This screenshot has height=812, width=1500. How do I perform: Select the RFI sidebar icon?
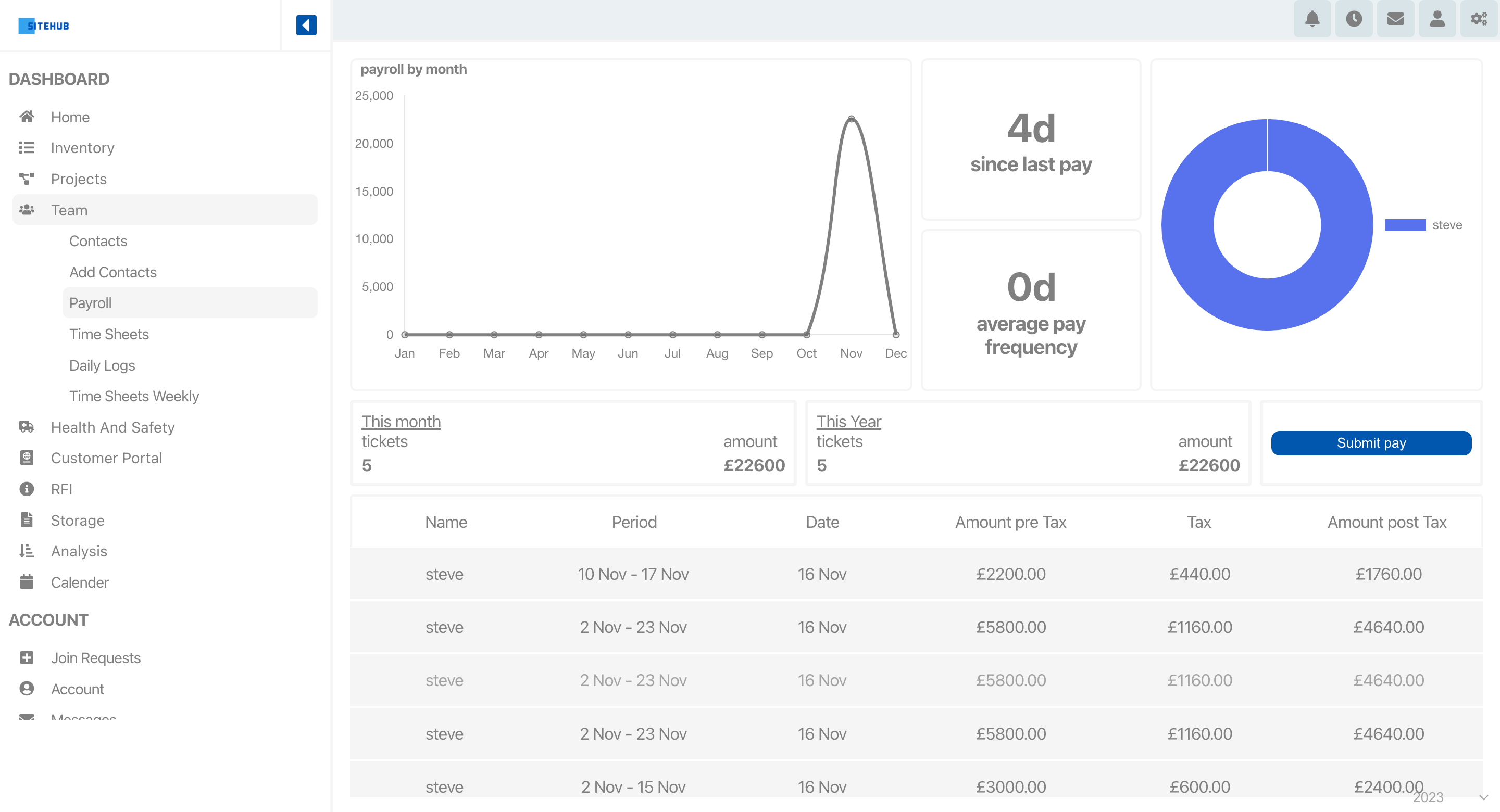click(x=26, y=489)
